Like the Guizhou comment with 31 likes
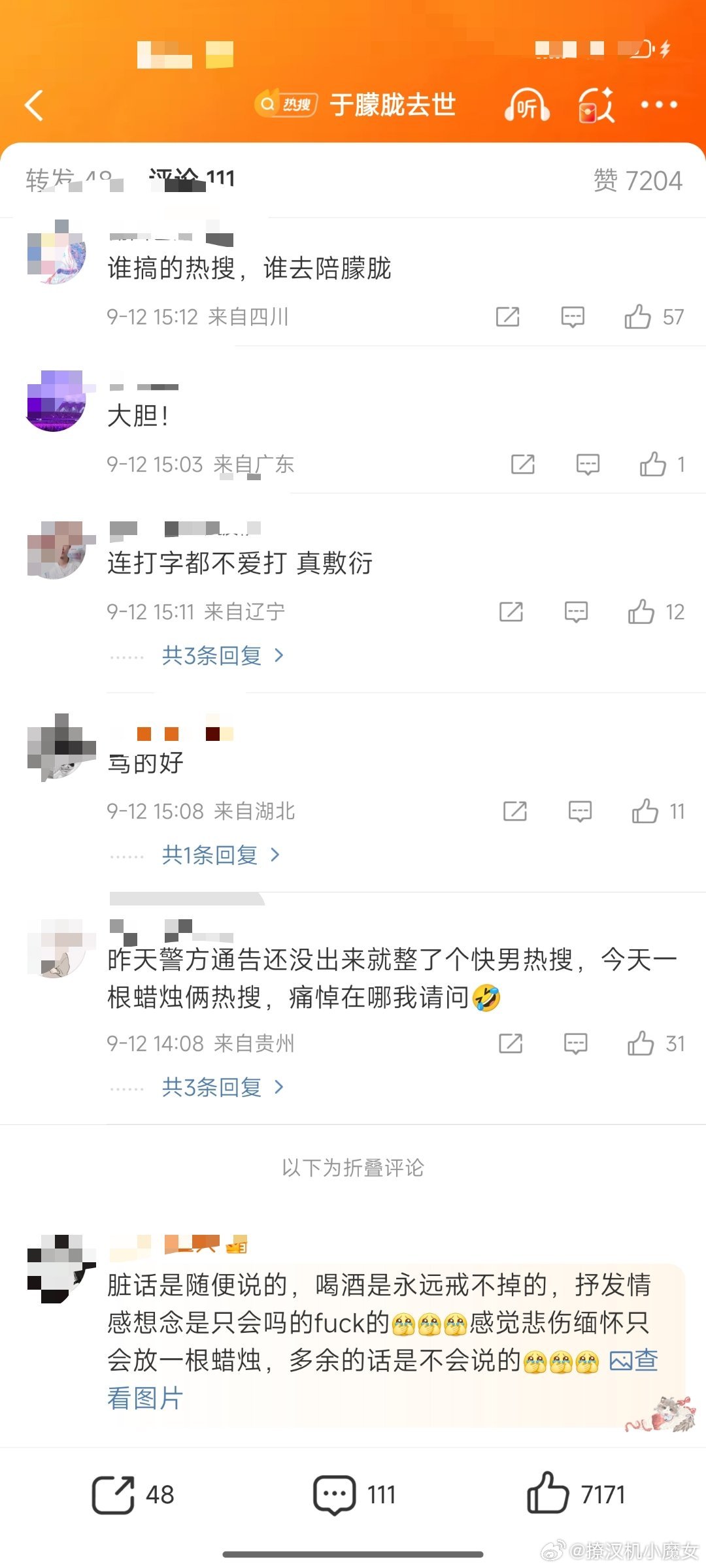 click(641, 1043)
